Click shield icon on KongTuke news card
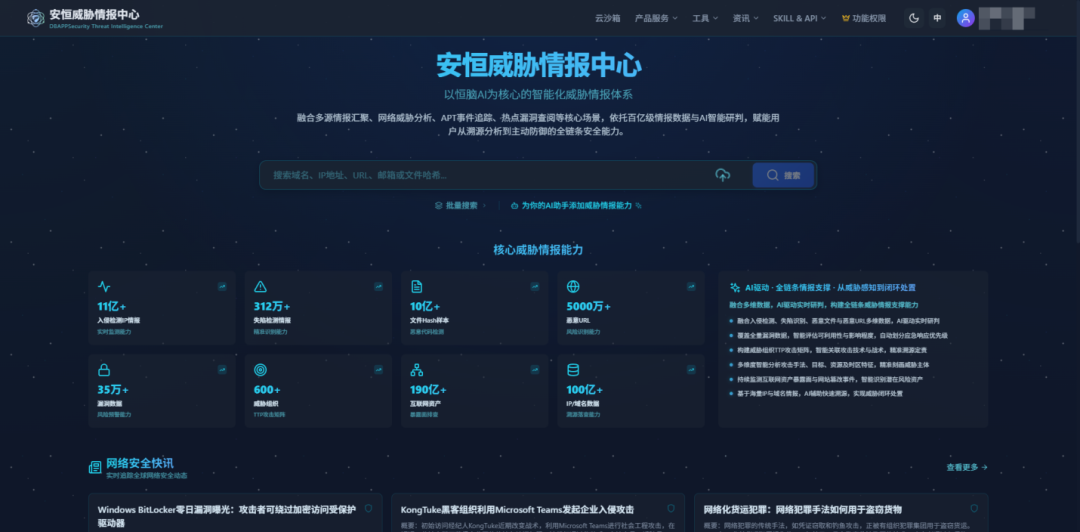This screenshot has width=1080, height=532. [671, 509]
